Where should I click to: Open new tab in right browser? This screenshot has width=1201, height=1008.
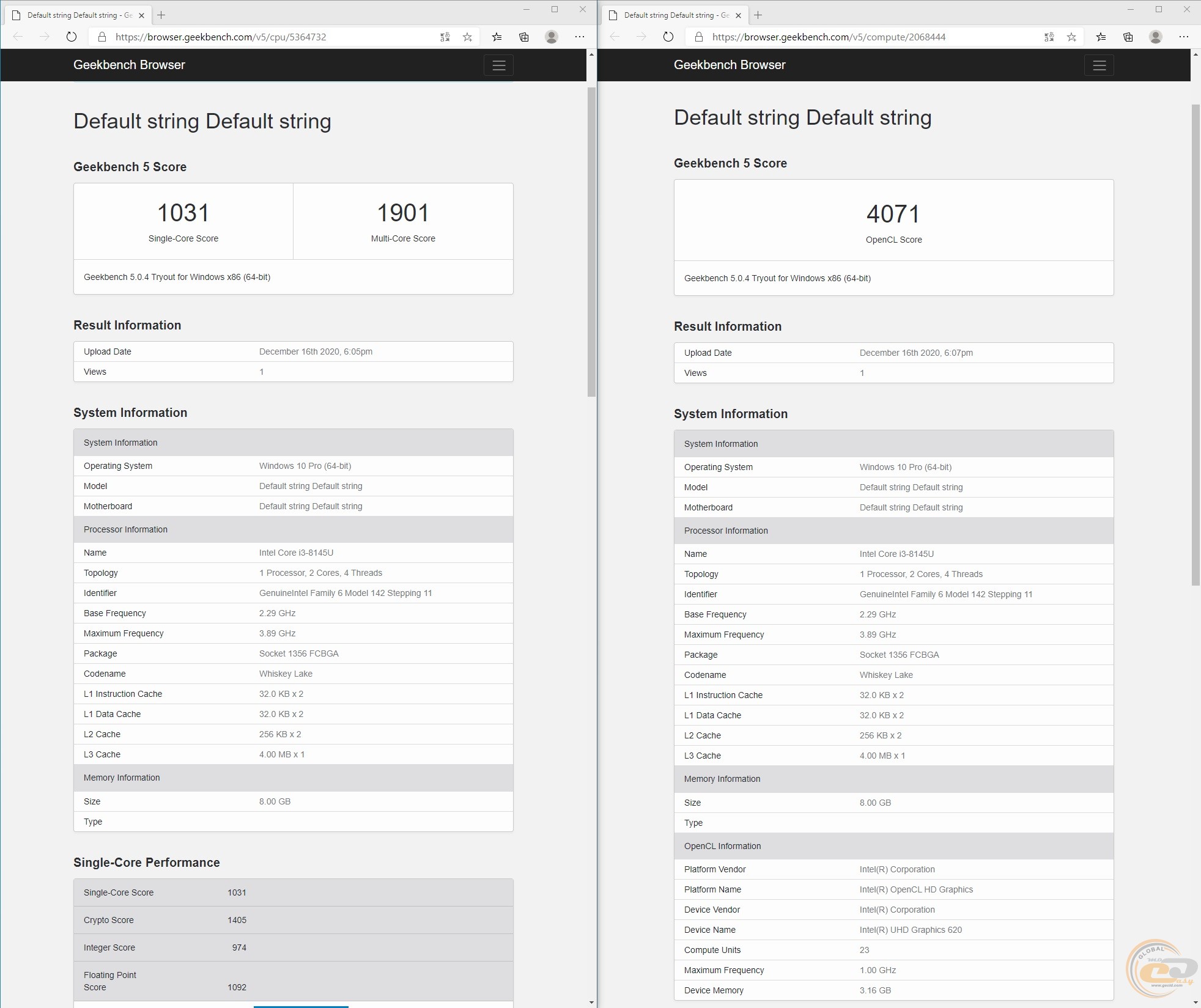coord(758,15)
